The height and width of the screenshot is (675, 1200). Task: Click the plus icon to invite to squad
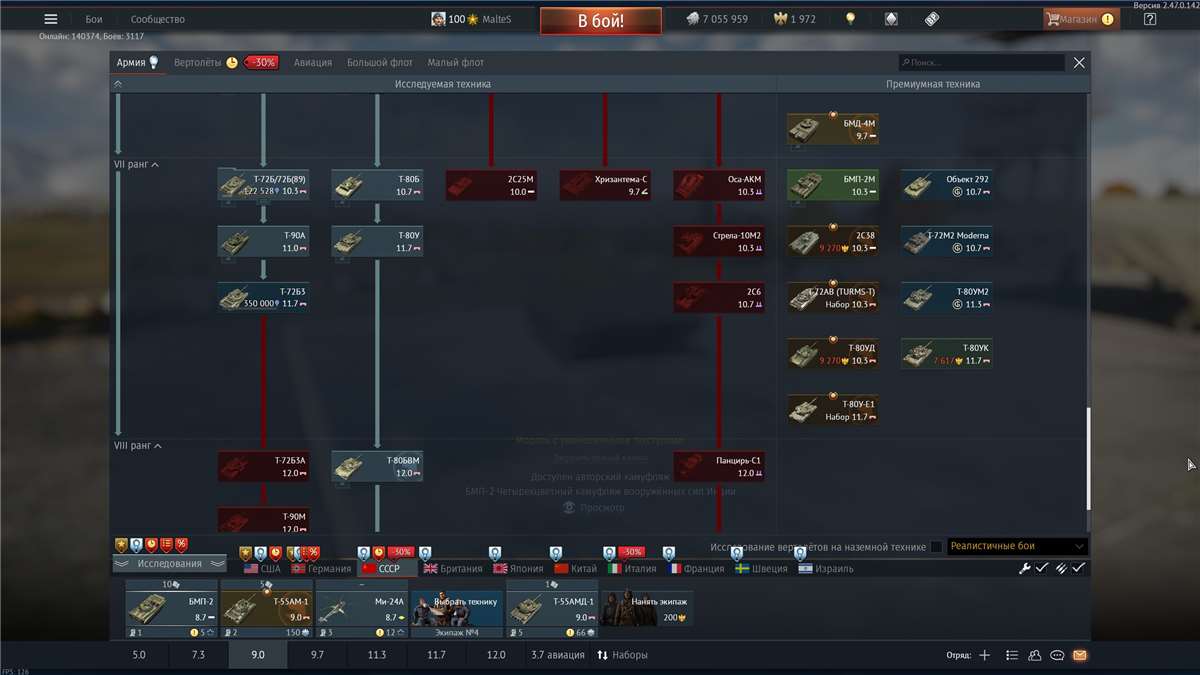(985, 655)
